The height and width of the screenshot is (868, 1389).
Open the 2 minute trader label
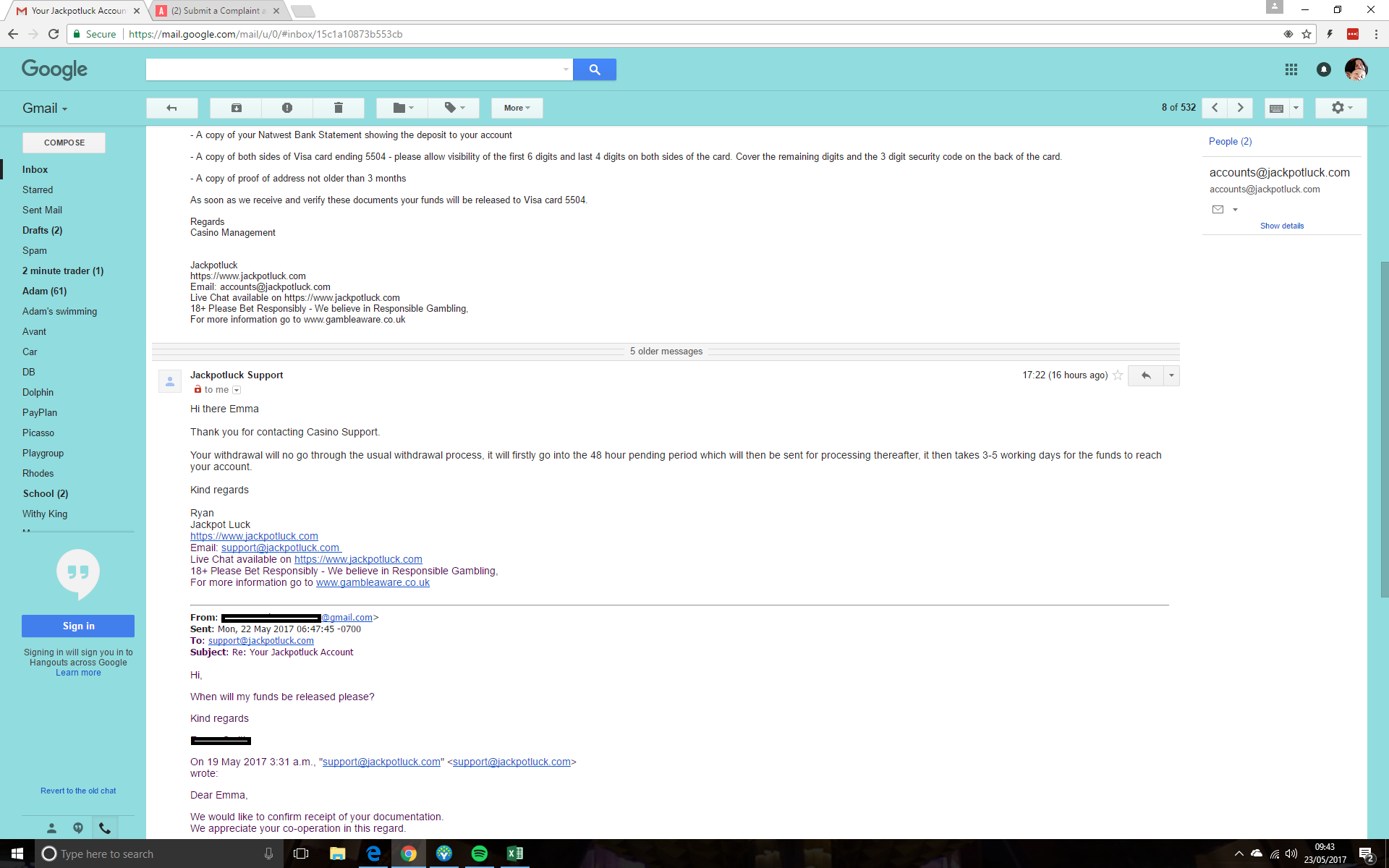coord(63,271)
